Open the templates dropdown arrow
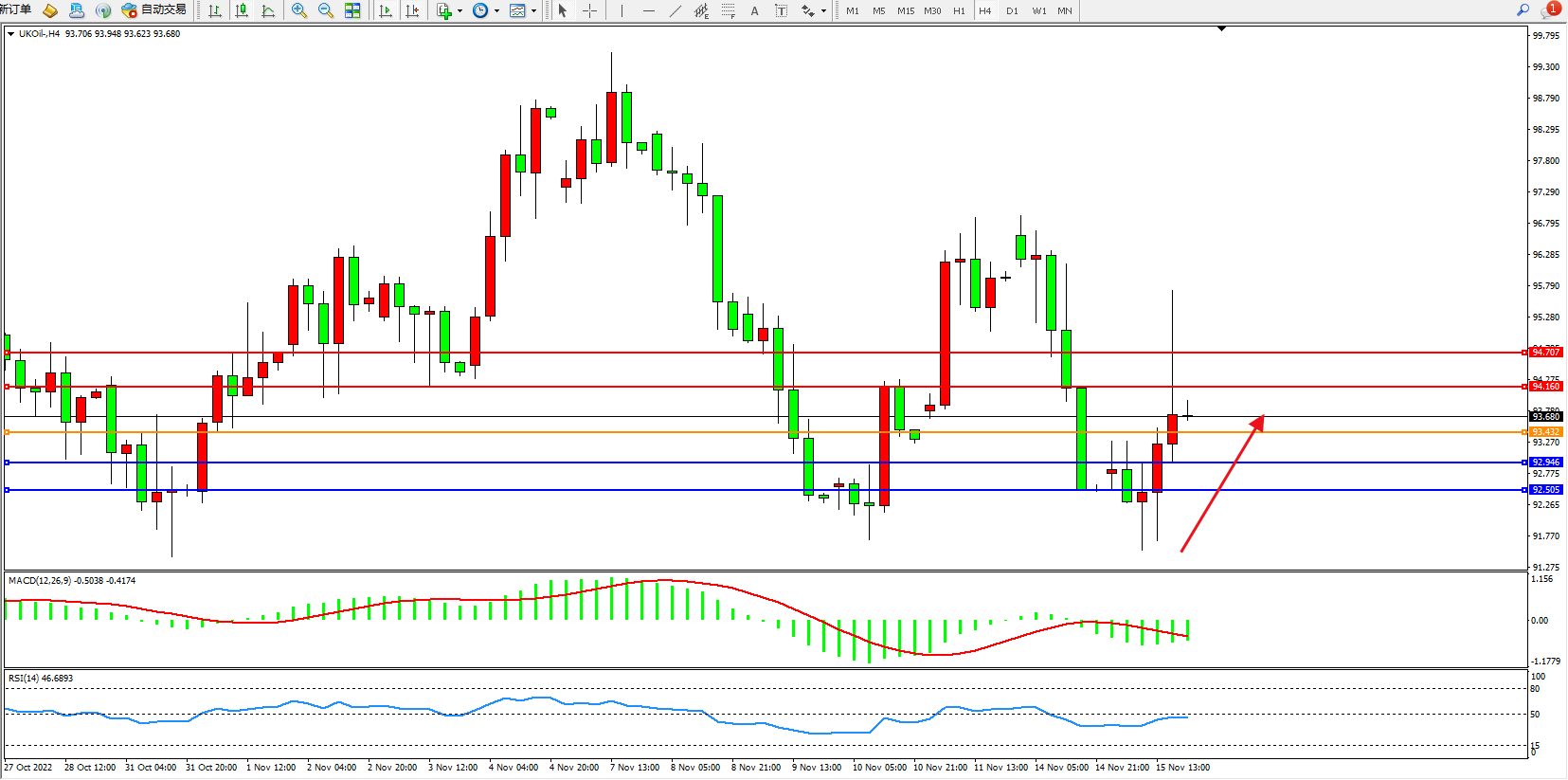1568x780 pixels. coord(533,11)
